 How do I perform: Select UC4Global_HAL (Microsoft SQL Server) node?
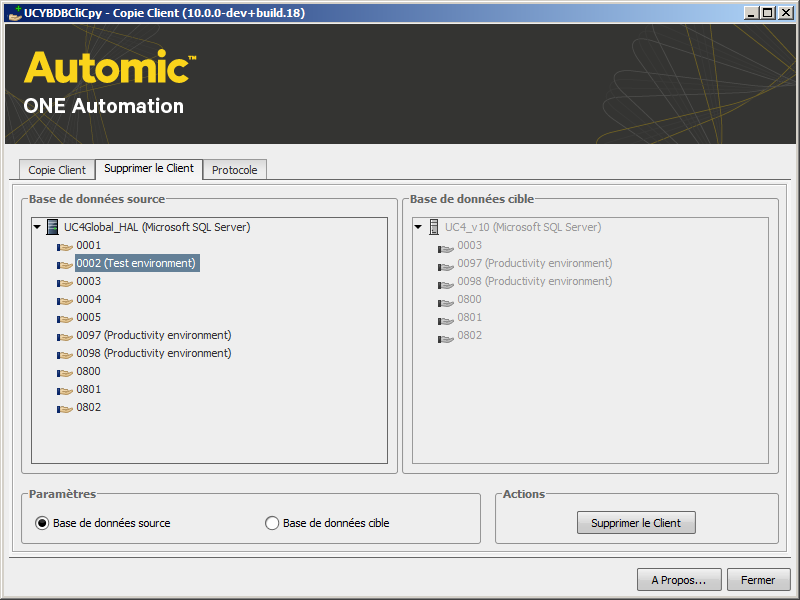(x=157, y=227)
